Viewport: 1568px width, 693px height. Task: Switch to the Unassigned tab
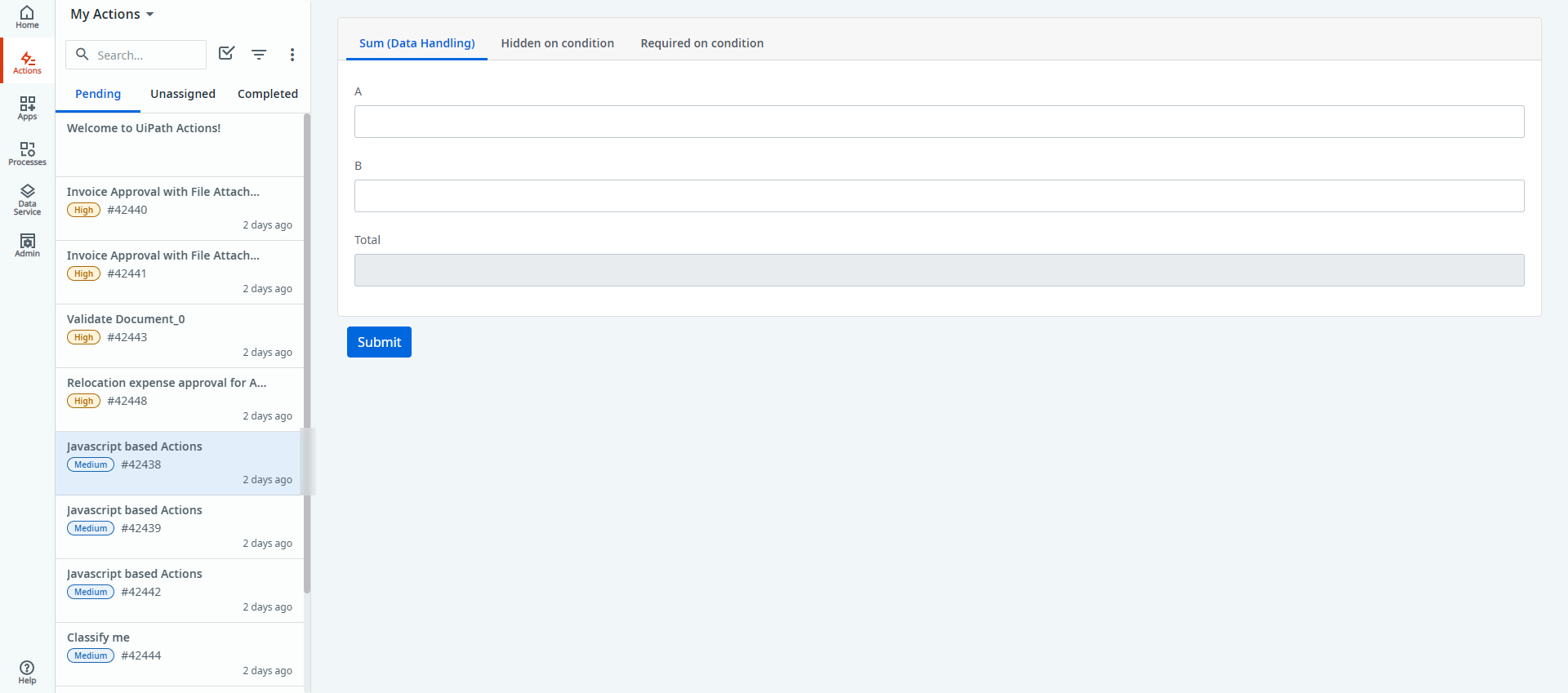183,94
